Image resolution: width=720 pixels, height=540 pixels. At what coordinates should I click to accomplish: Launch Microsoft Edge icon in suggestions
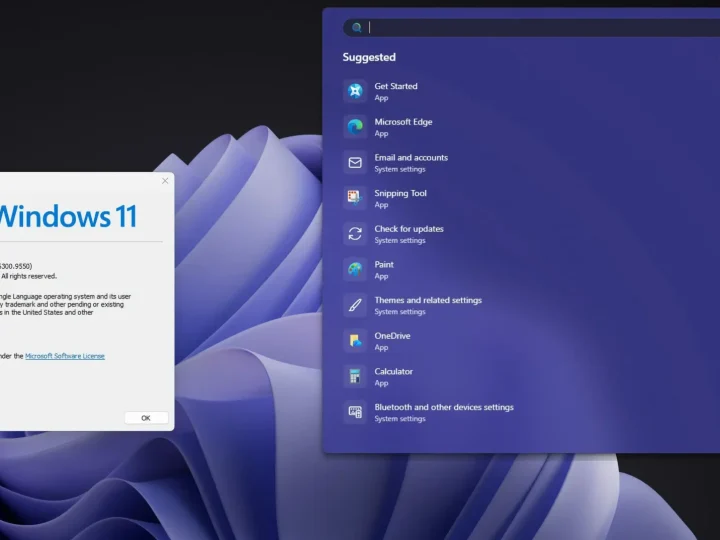click(x=355, y=127)
